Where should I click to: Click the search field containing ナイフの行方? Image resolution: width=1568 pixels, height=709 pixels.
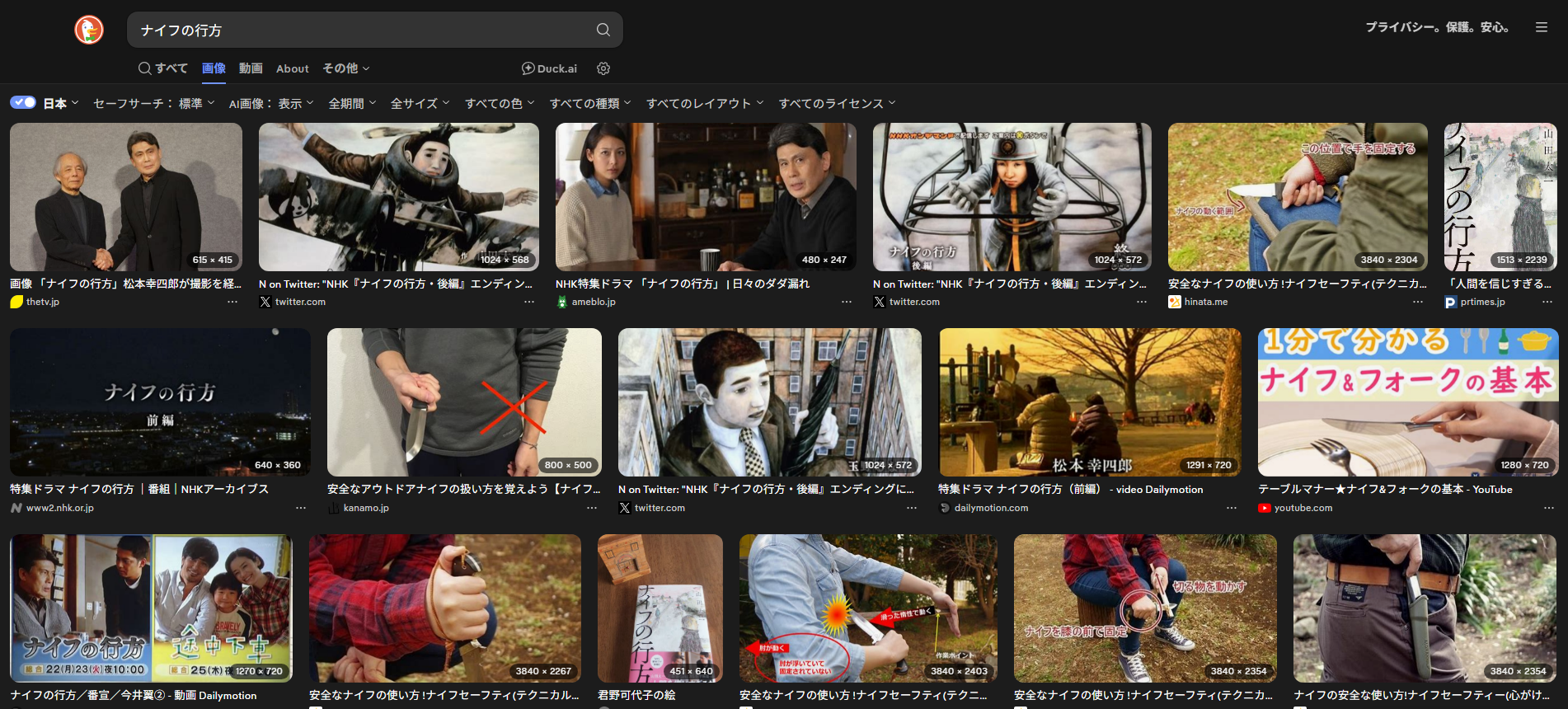coord(363,30)
